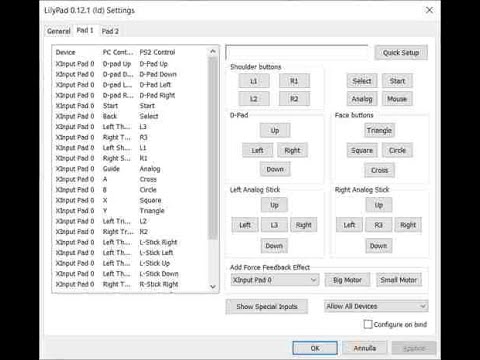480x360 pixels.
Task: Select the Circle binding row
Action: (130, 190)
